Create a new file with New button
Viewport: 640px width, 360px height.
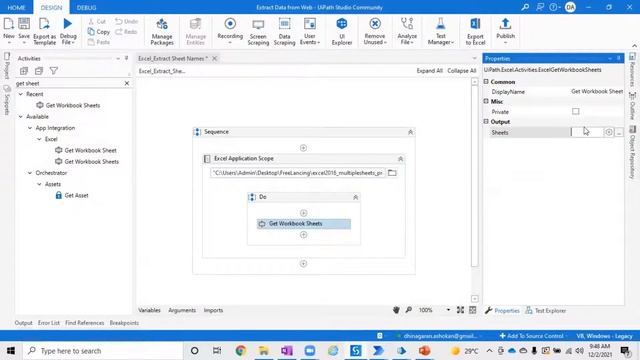click(9, 31)
